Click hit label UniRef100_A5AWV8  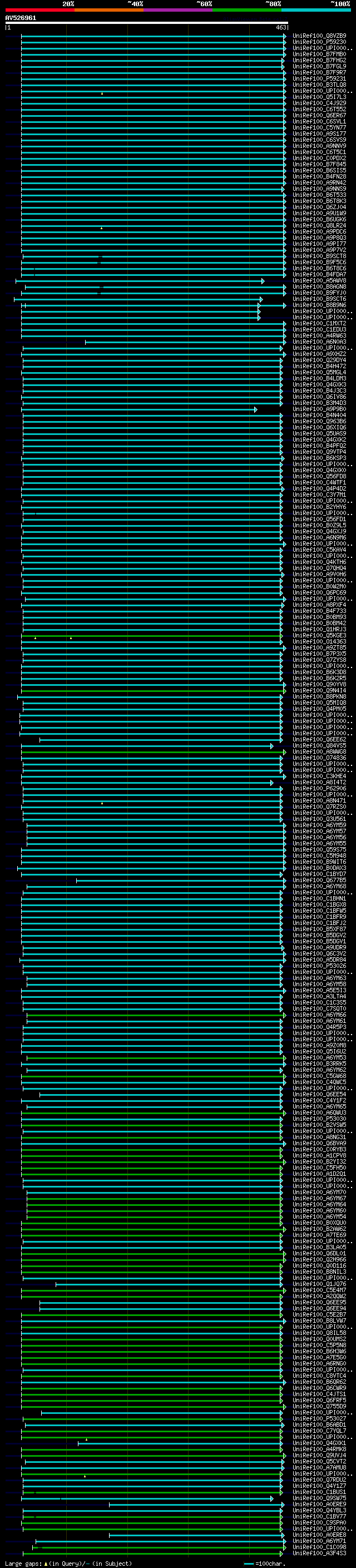point(319,280)
